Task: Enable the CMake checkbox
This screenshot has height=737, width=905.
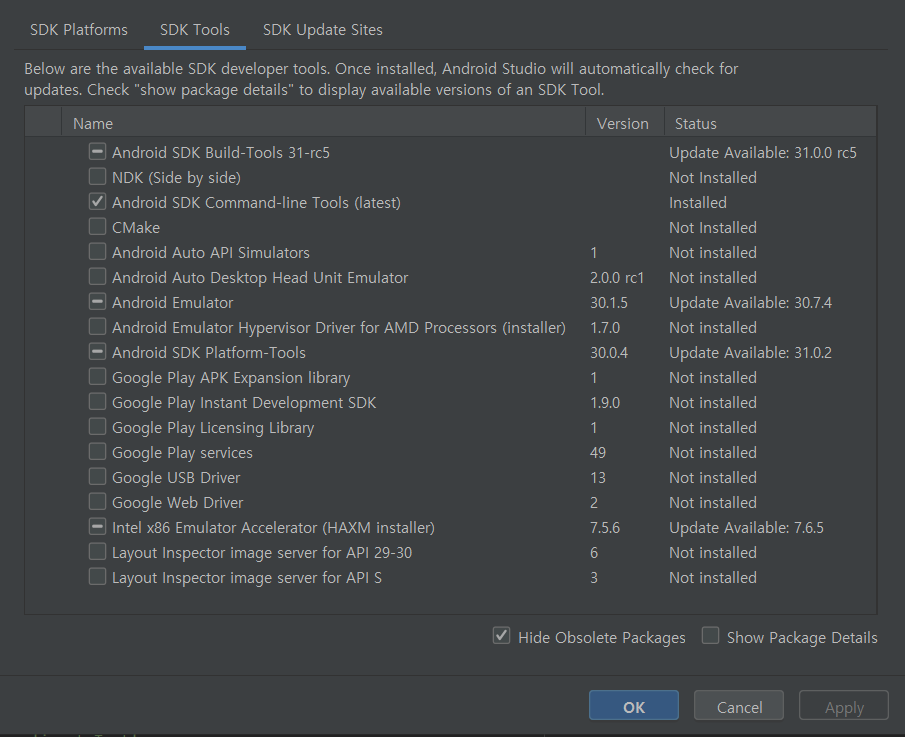Action: [98, 227]
